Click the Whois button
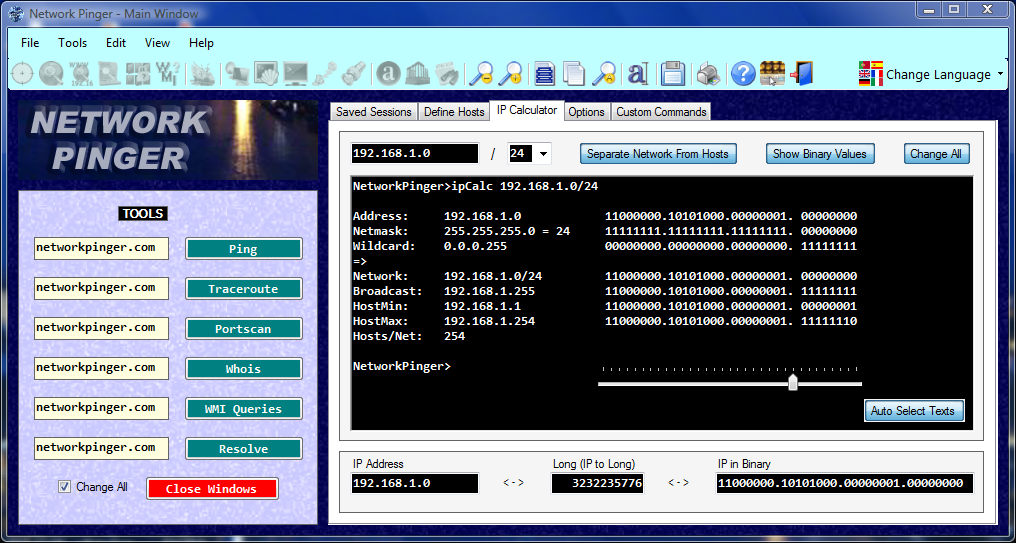Screen dimensions: 1016x543 point(244,369)
